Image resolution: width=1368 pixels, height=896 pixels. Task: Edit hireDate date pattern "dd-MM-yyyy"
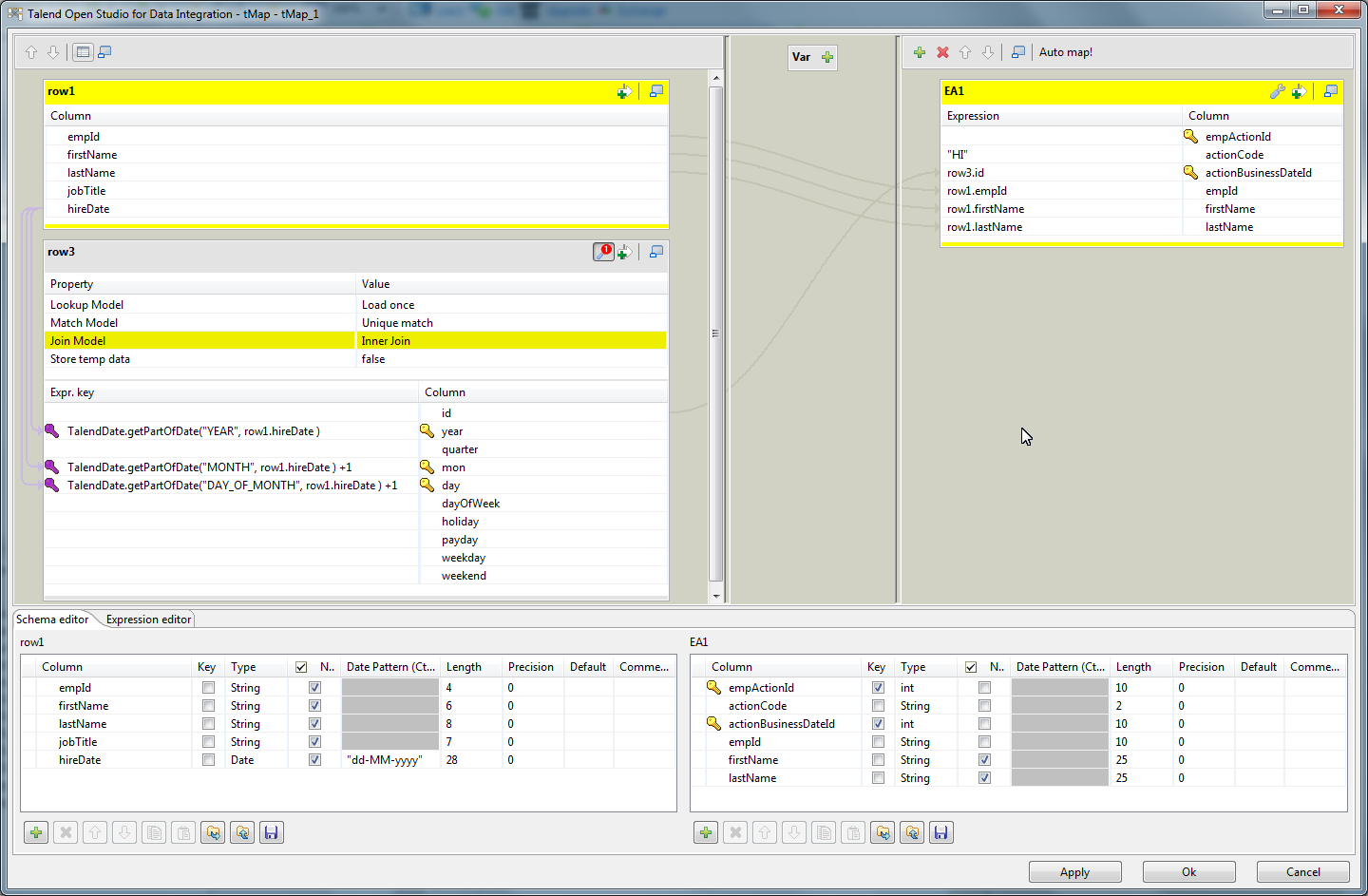390,760
